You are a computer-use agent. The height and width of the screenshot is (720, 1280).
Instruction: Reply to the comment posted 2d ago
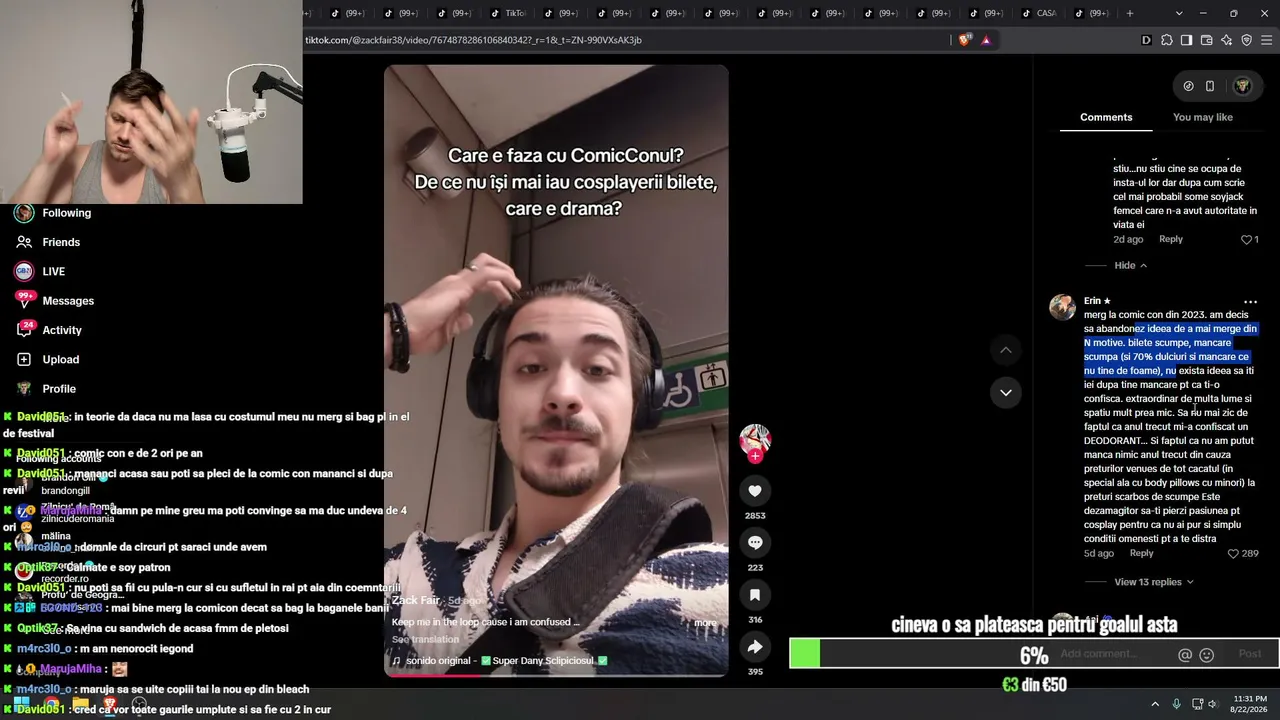tap(1171, 239)
